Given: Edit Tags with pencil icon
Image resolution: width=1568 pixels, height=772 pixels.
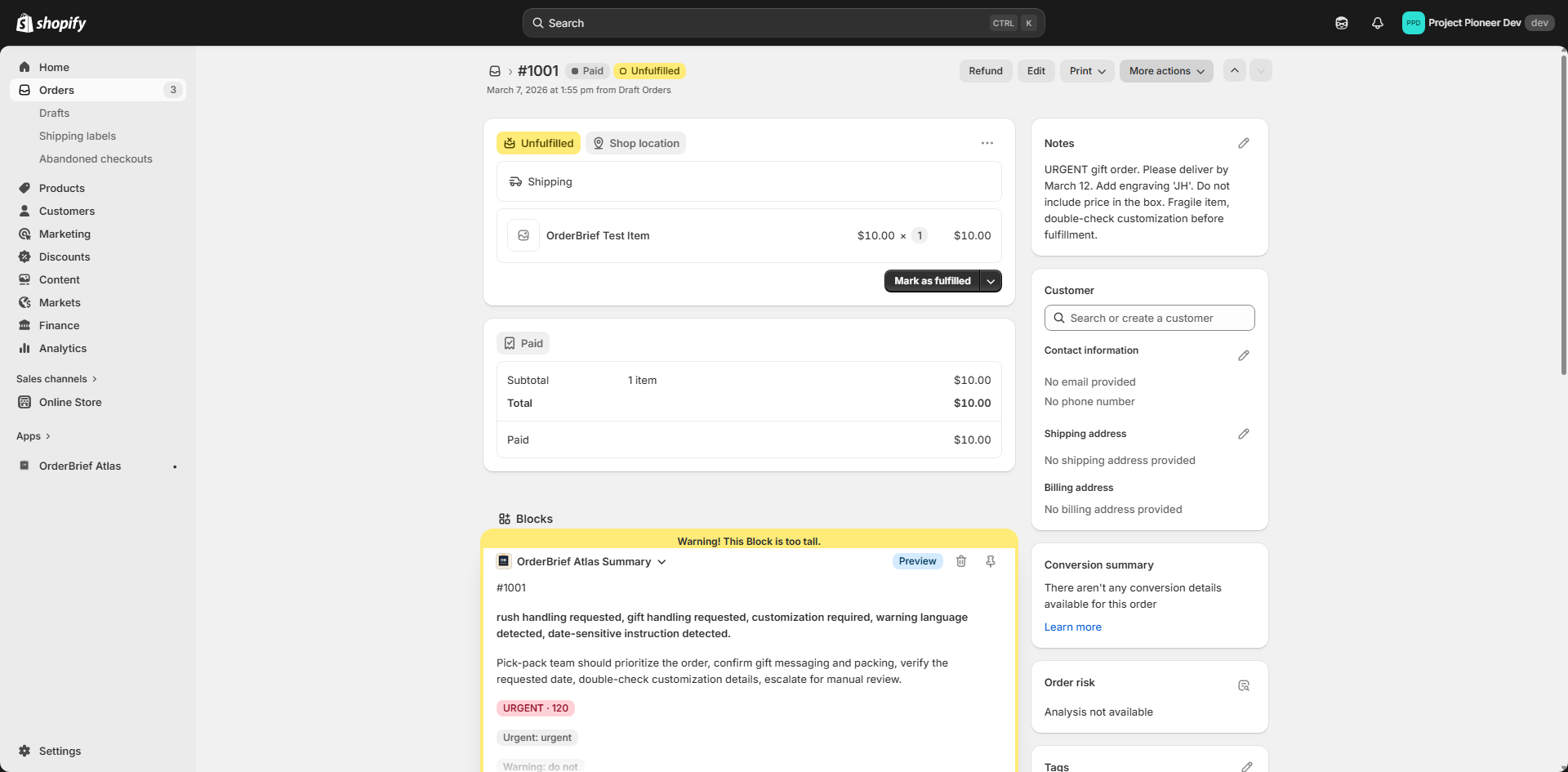Looking at the screenshot, I should pyautogui.click(x=1247, y=766).
